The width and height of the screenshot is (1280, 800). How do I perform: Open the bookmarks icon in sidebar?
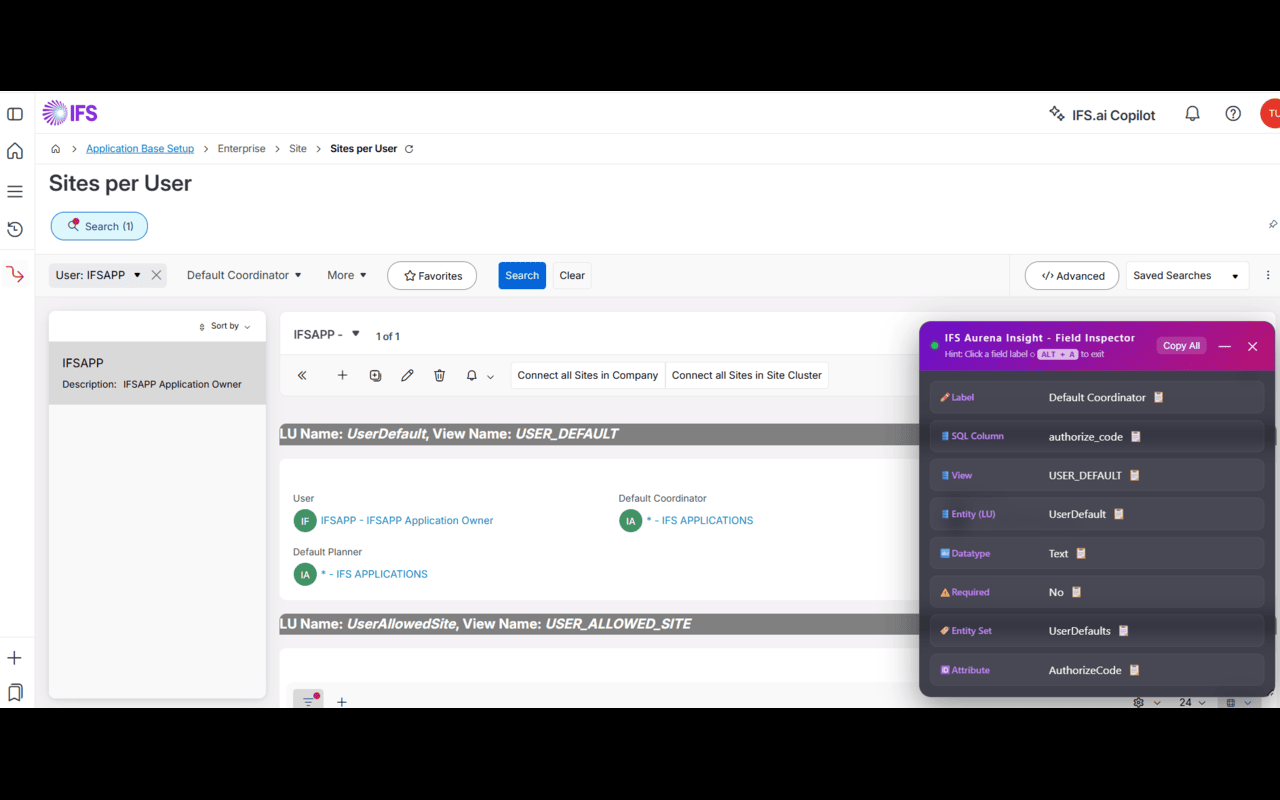15,692
